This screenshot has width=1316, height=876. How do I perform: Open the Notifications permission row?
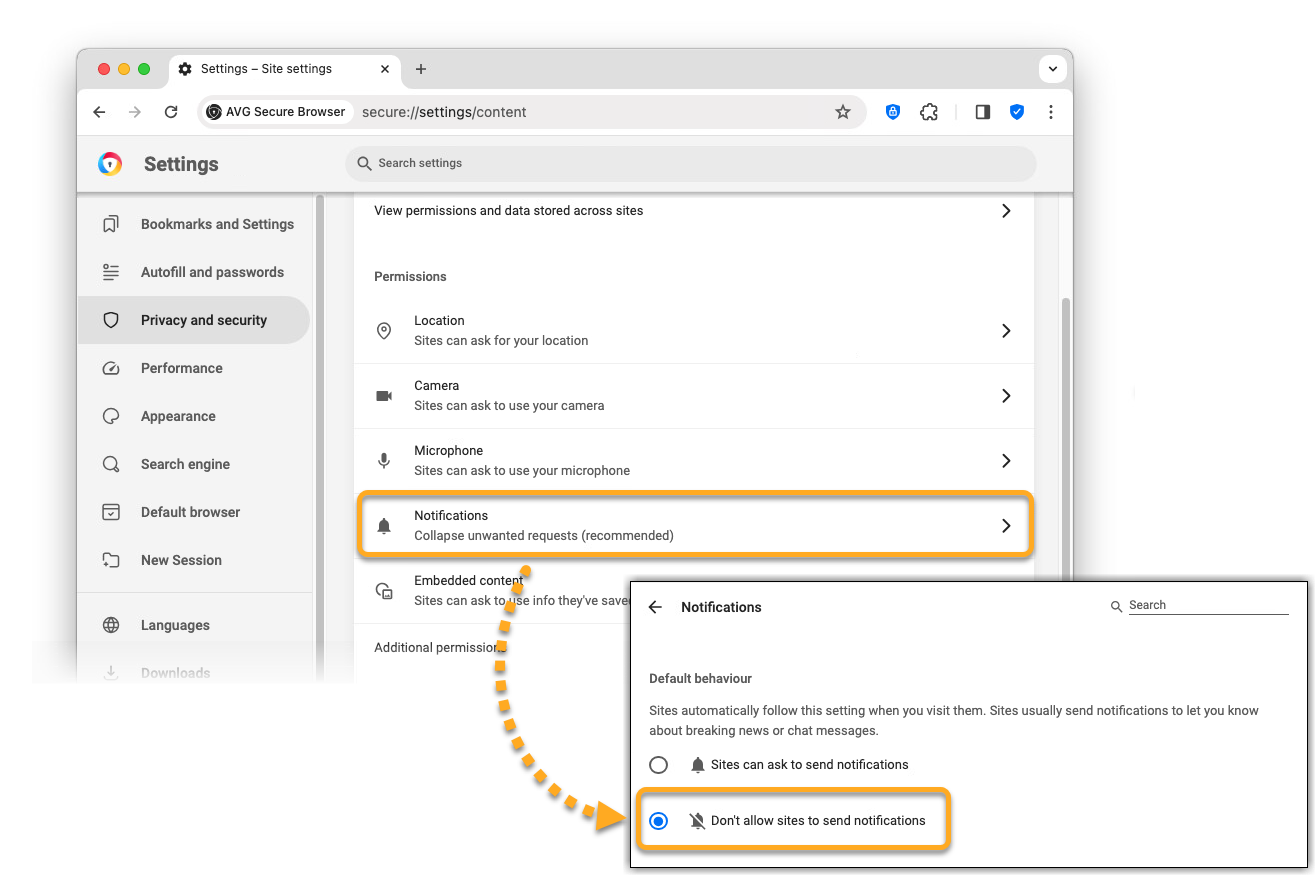point(694,525)
